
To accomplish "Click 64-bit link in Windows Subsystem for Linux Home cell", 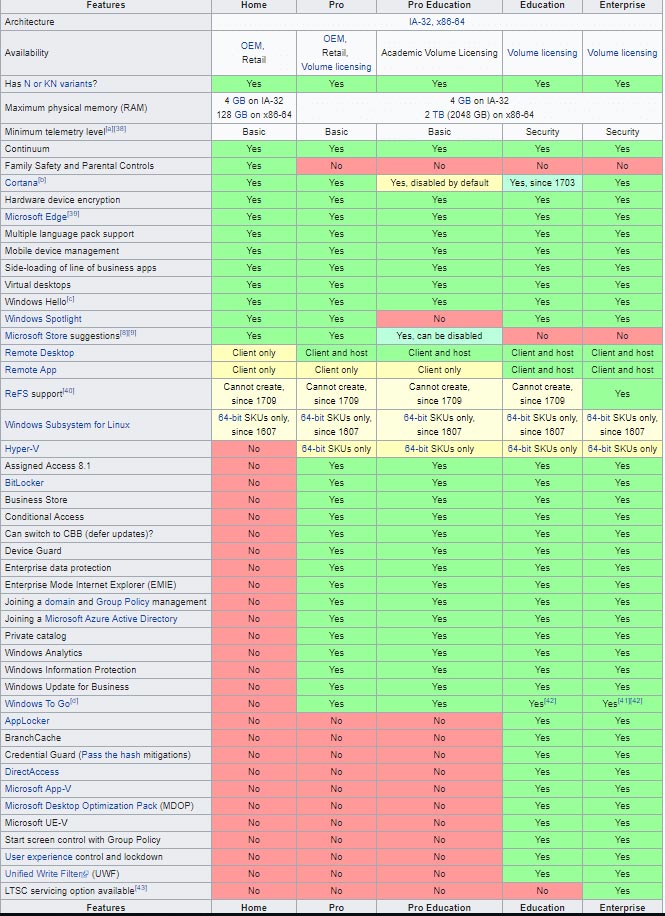I will 230,418.
